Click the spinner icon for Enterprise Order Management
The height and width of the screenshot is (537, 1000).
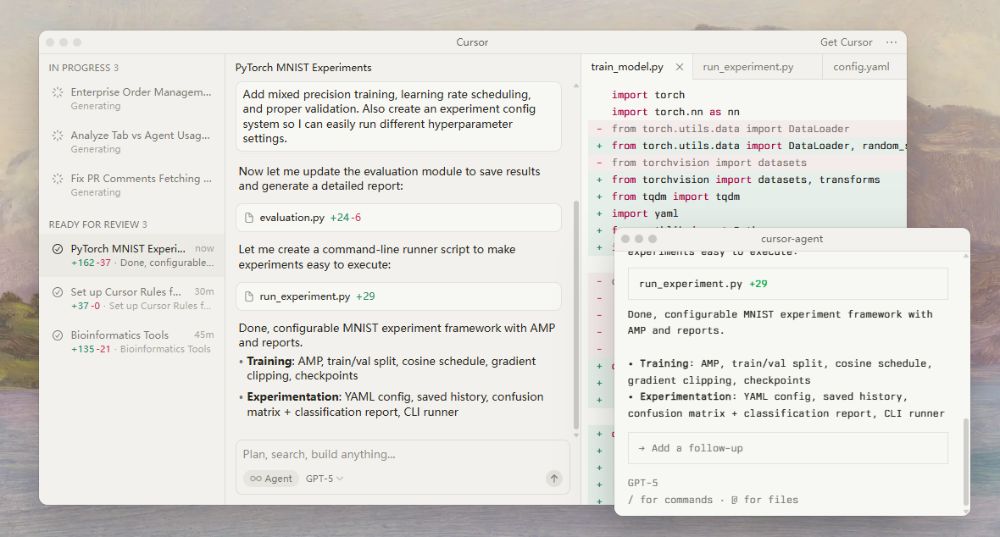tap(57, 92)
